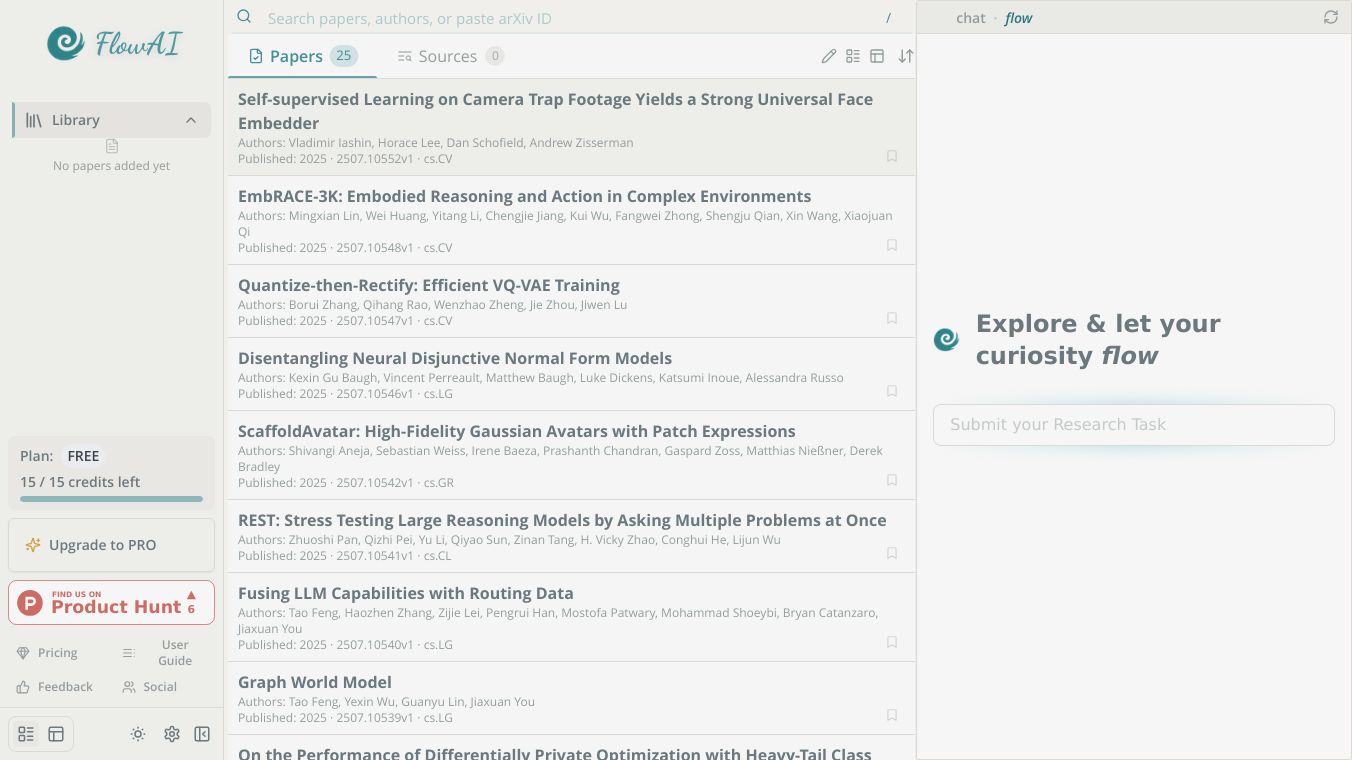
Task: Switch to the Sources tab
Action: (449, 56)
